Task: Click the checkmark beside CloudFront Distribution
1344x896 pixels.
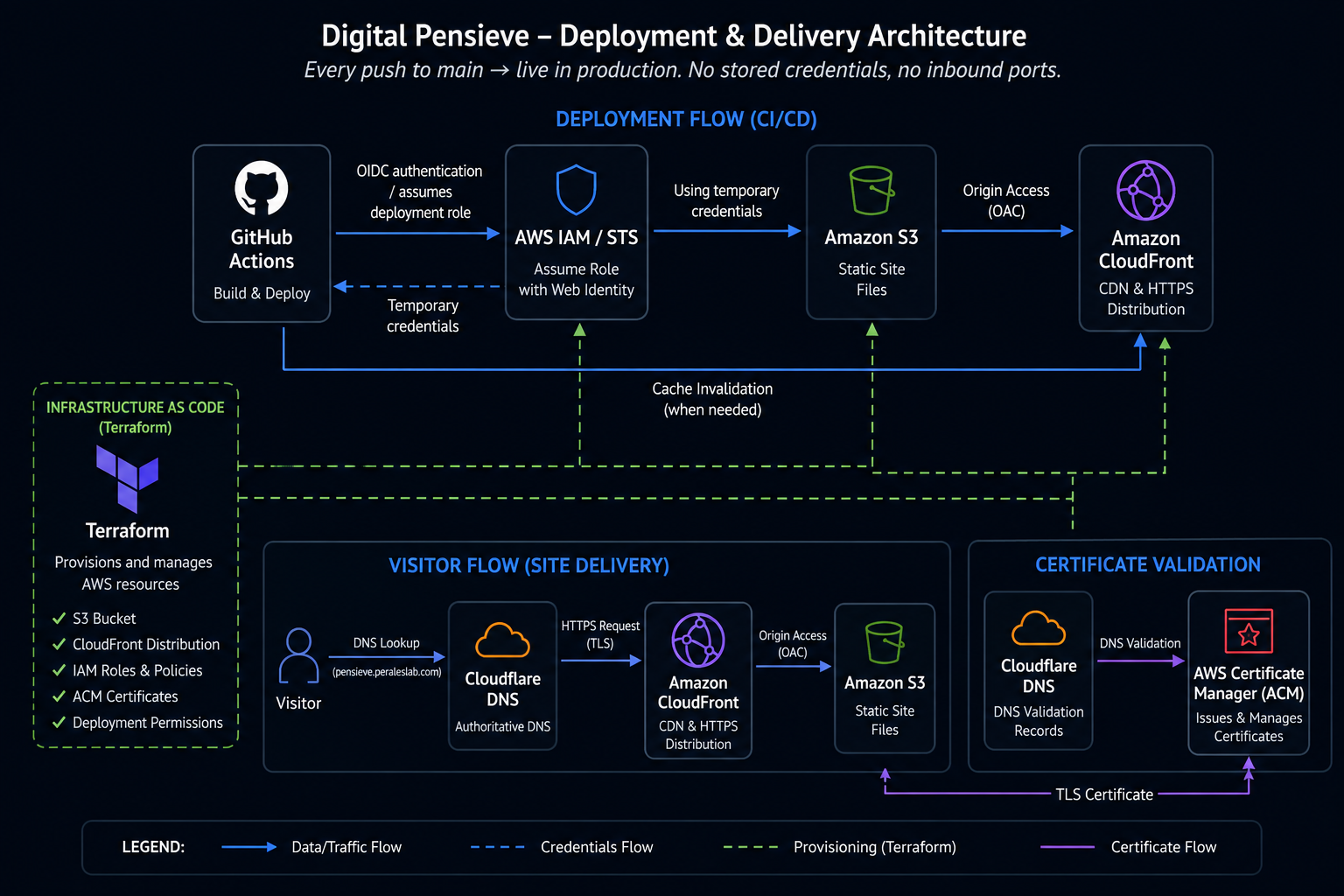Action: (x=59, y=644)
